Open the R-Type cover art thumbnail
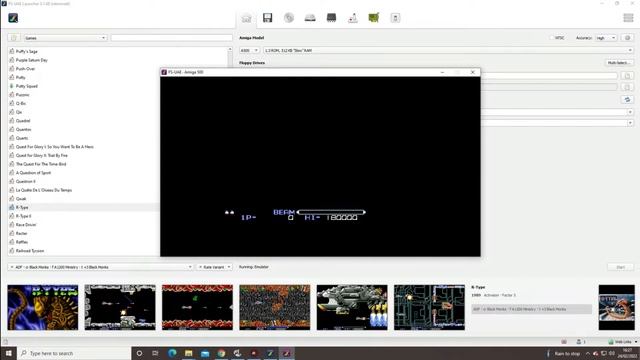Image resolution: width=640 pixels, height=360 pixels. (x=617, y=307)
